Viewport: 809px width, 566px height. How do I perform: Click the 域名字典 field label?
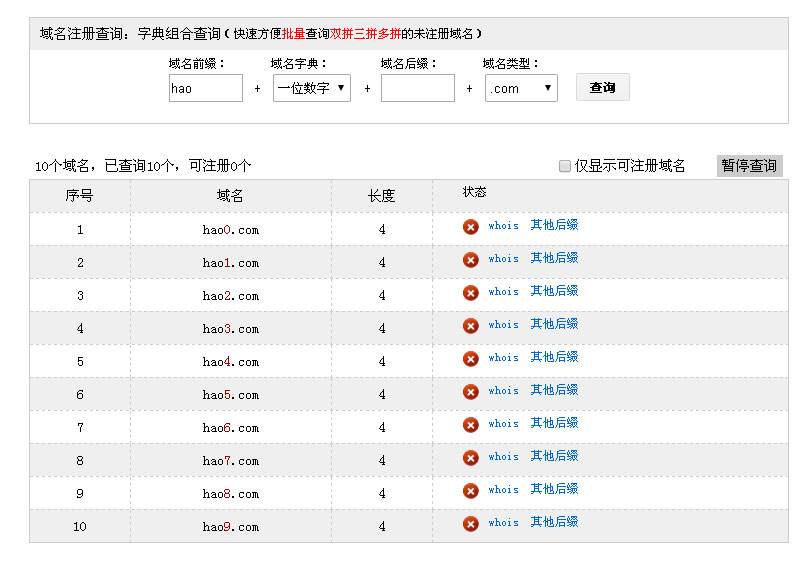tap(299, 63)
